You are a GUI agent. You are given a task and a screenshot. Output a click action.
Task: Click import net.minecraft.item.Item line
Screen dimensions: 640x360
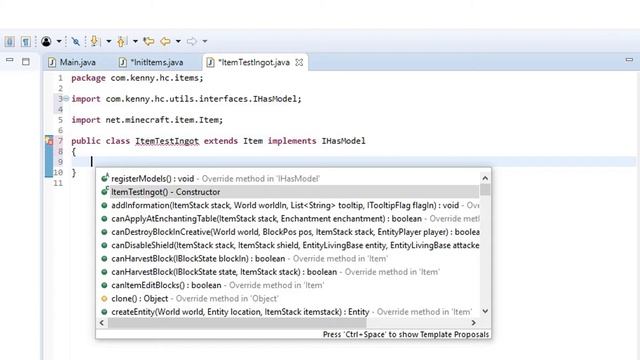[x=147, y=120]
